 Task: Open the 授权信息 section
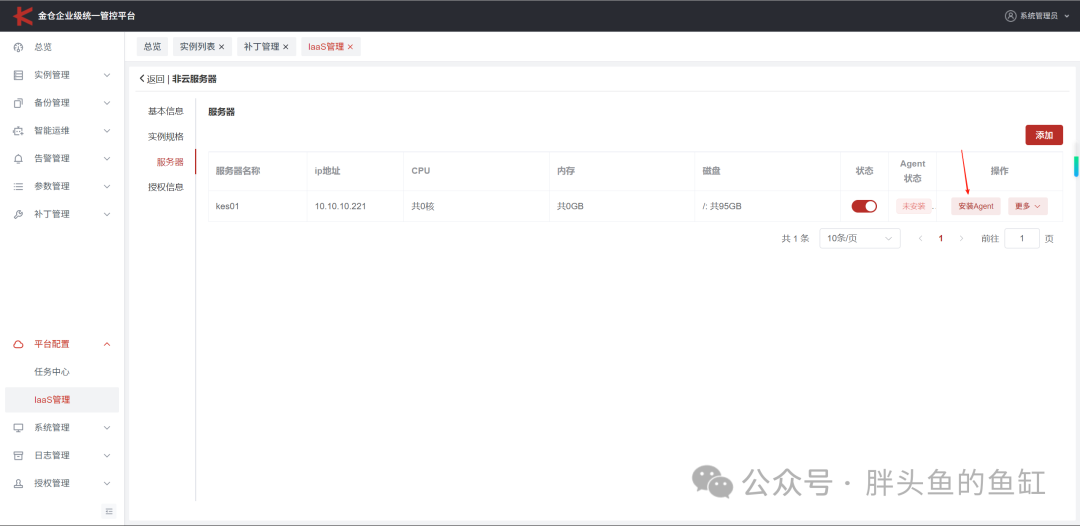pyautogui.click(x=166, y=187)
